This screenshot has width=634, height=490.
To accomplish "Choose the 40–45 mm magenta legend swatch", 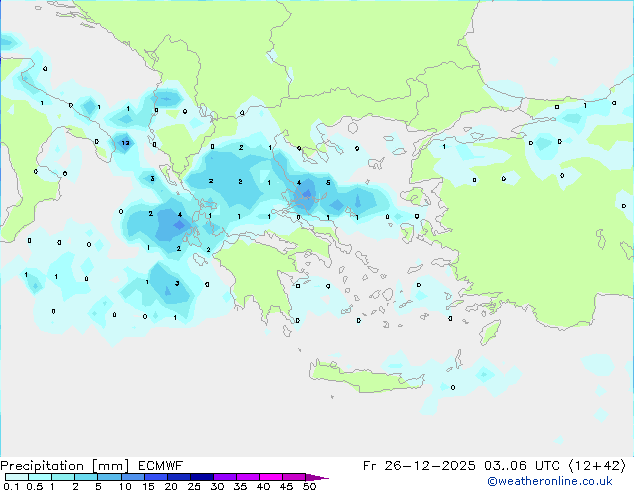I will coord(271,477).
